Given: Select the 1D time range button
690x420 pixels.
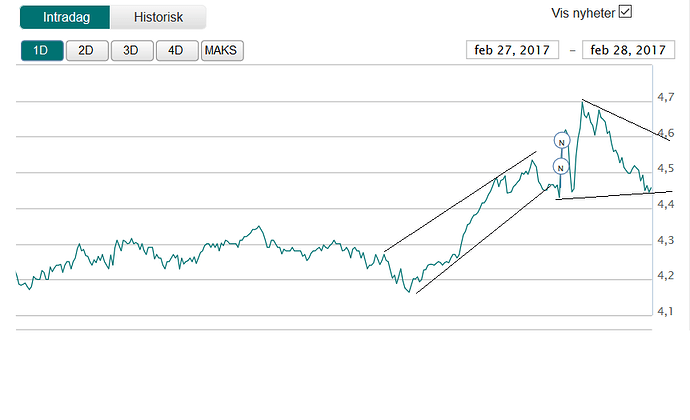Looking at the screenshot, I should point(41,51).
